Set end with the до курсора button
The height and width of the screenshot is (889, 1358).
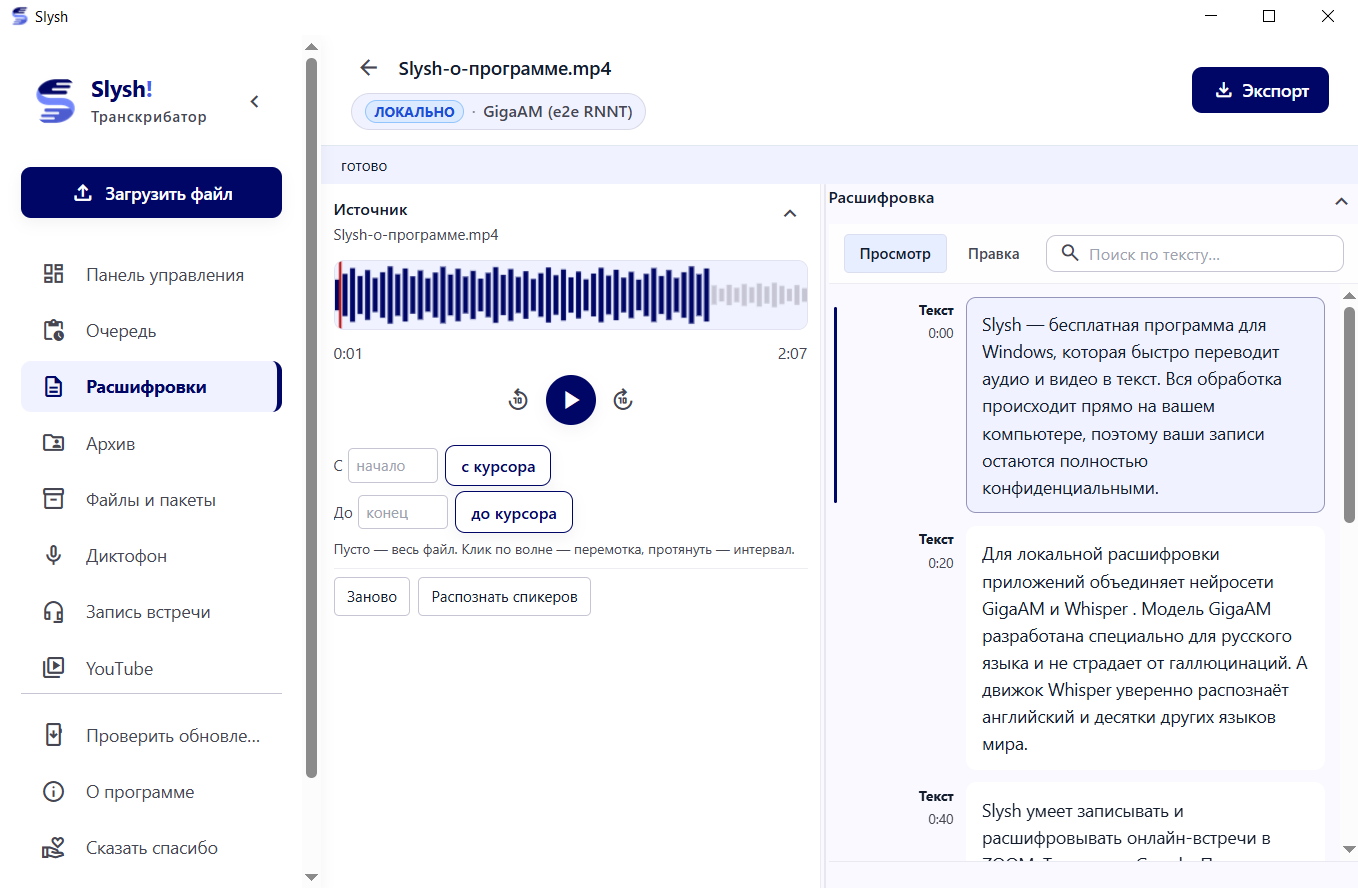point(514,513)
